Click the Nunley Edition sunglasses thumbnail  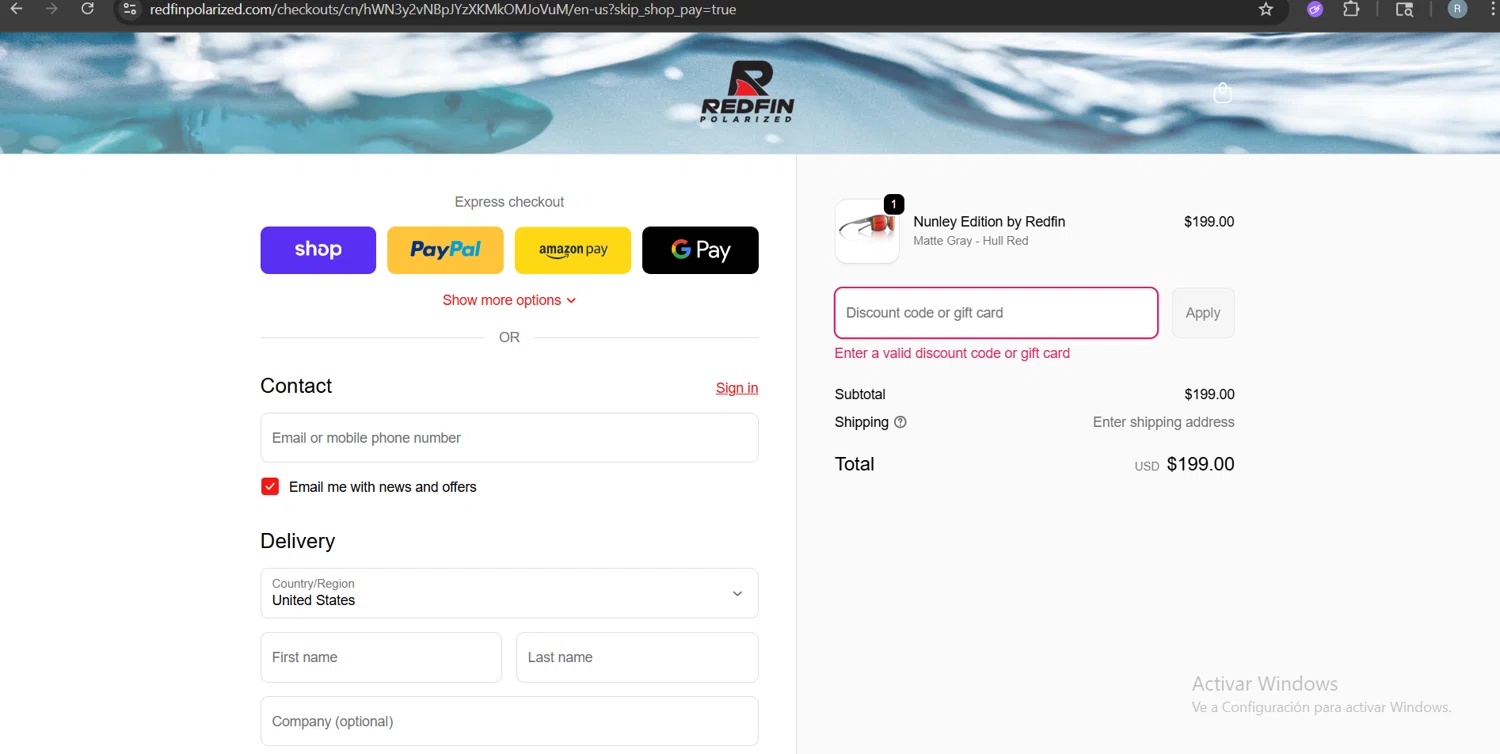[x=867, y=231]
